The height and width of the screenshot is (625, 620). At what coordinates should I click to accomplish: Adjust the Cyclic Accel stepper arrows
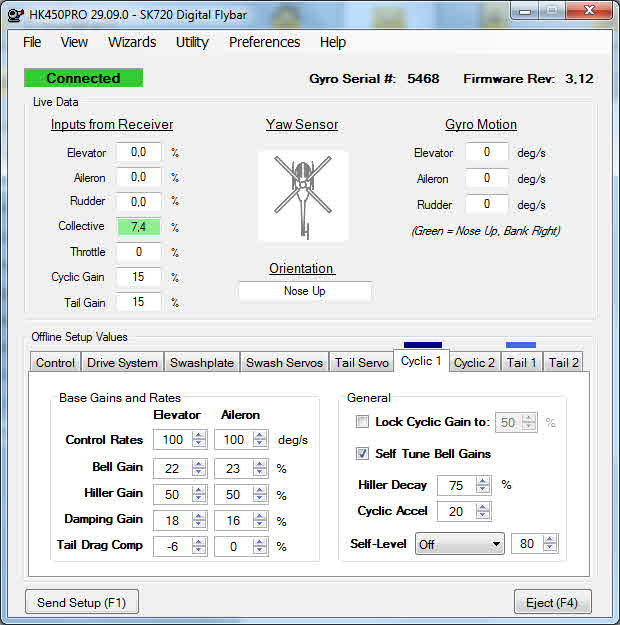483,511
